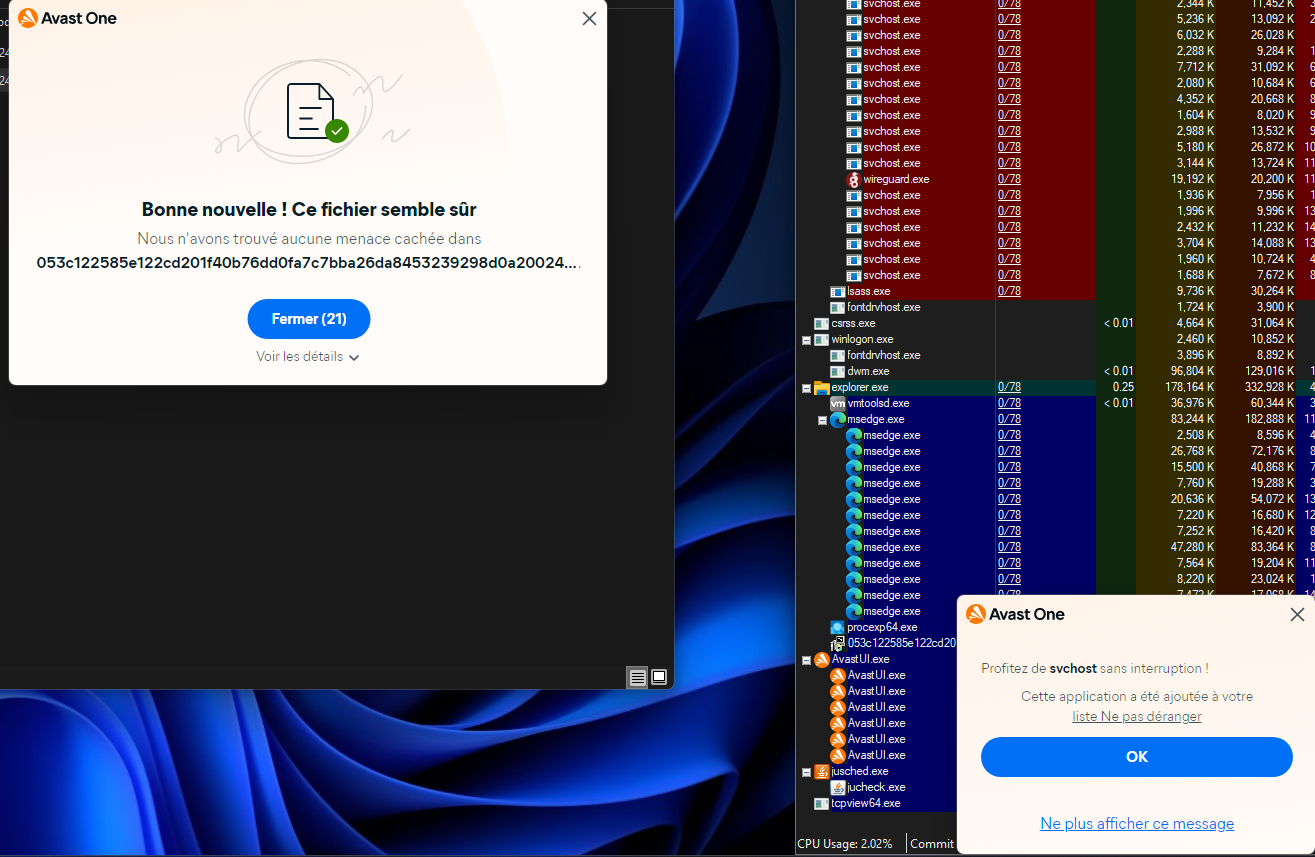Dismiss the Avast svchost notification with X
The image size is (1315, 857).
(1297, 614)
